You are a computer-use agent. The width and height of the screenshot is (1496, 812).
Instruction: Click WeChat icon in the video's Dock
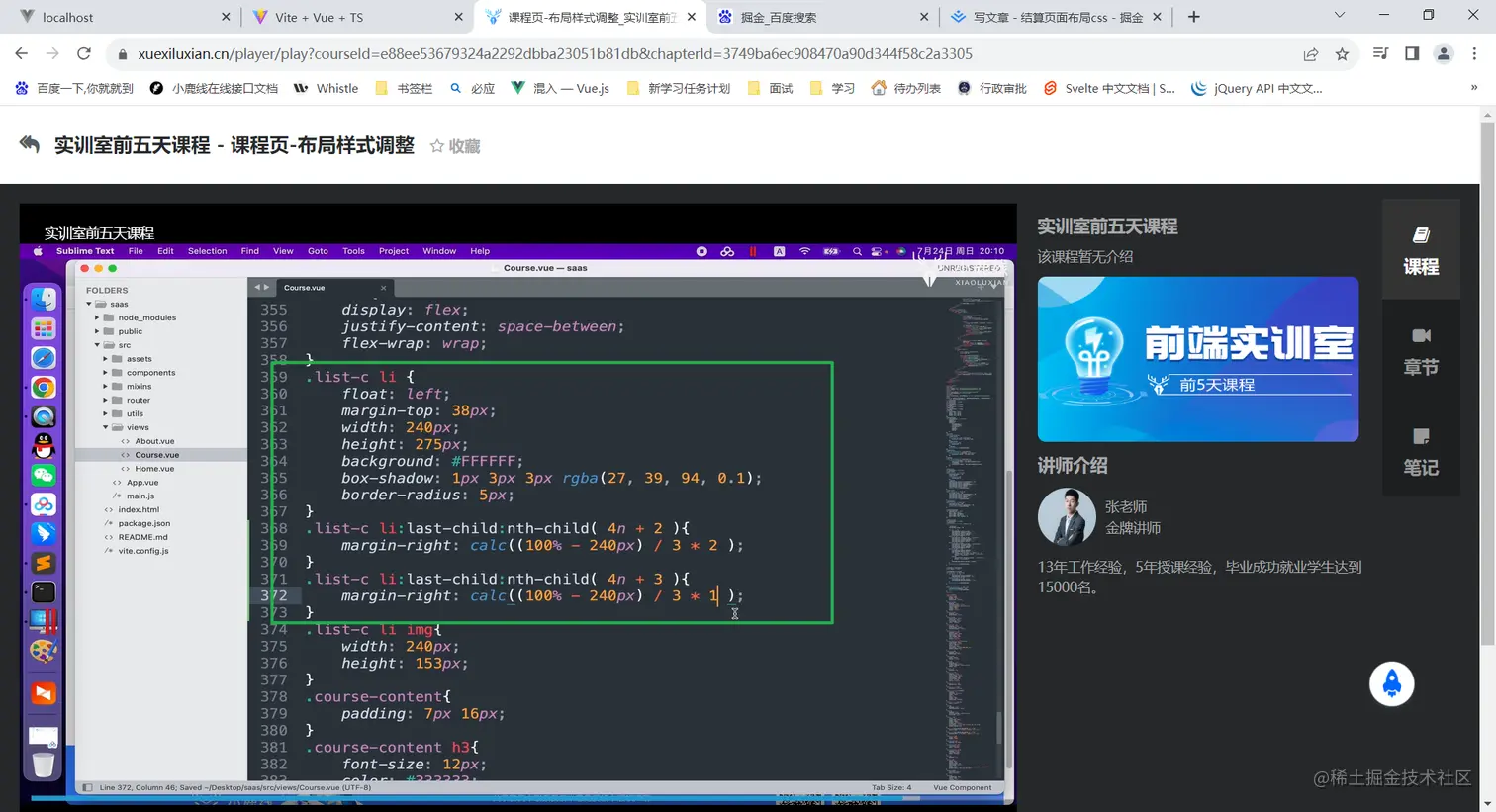pyautogui.click(x=44, y=476)
